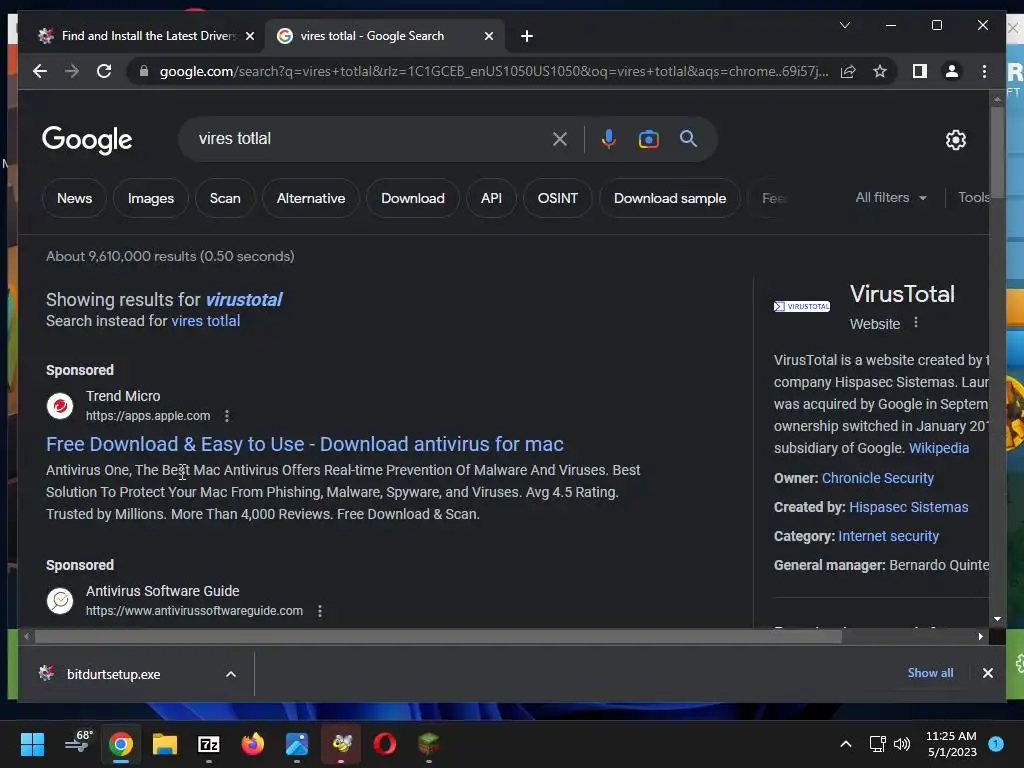The width and height of the screenshot is (1024, 768).
Task: Open taskbar weather widget showing 68°
Action: point(79,743)
